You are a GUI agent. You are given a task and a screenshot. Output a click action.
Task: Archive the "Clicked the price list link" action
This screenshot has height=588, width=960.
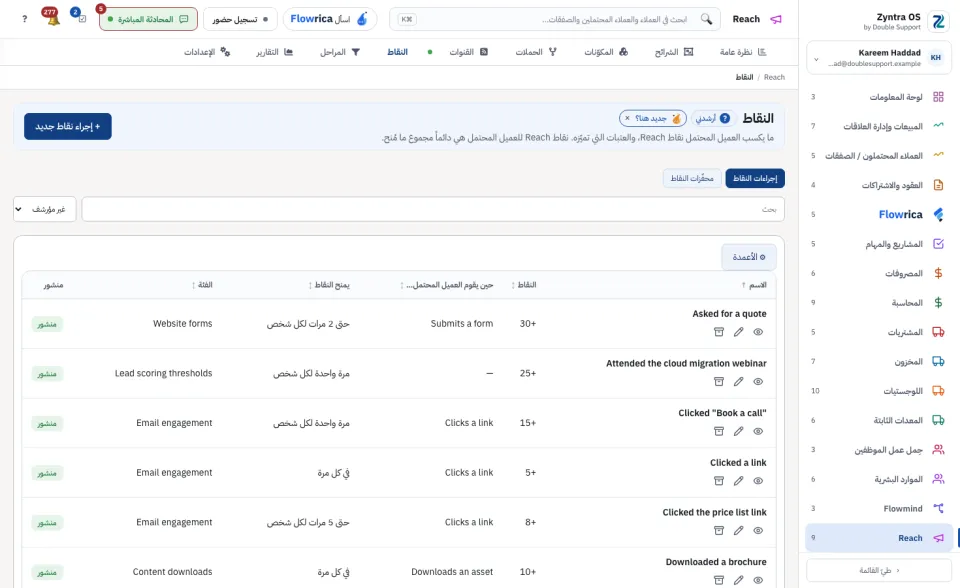tap(719, 530)
